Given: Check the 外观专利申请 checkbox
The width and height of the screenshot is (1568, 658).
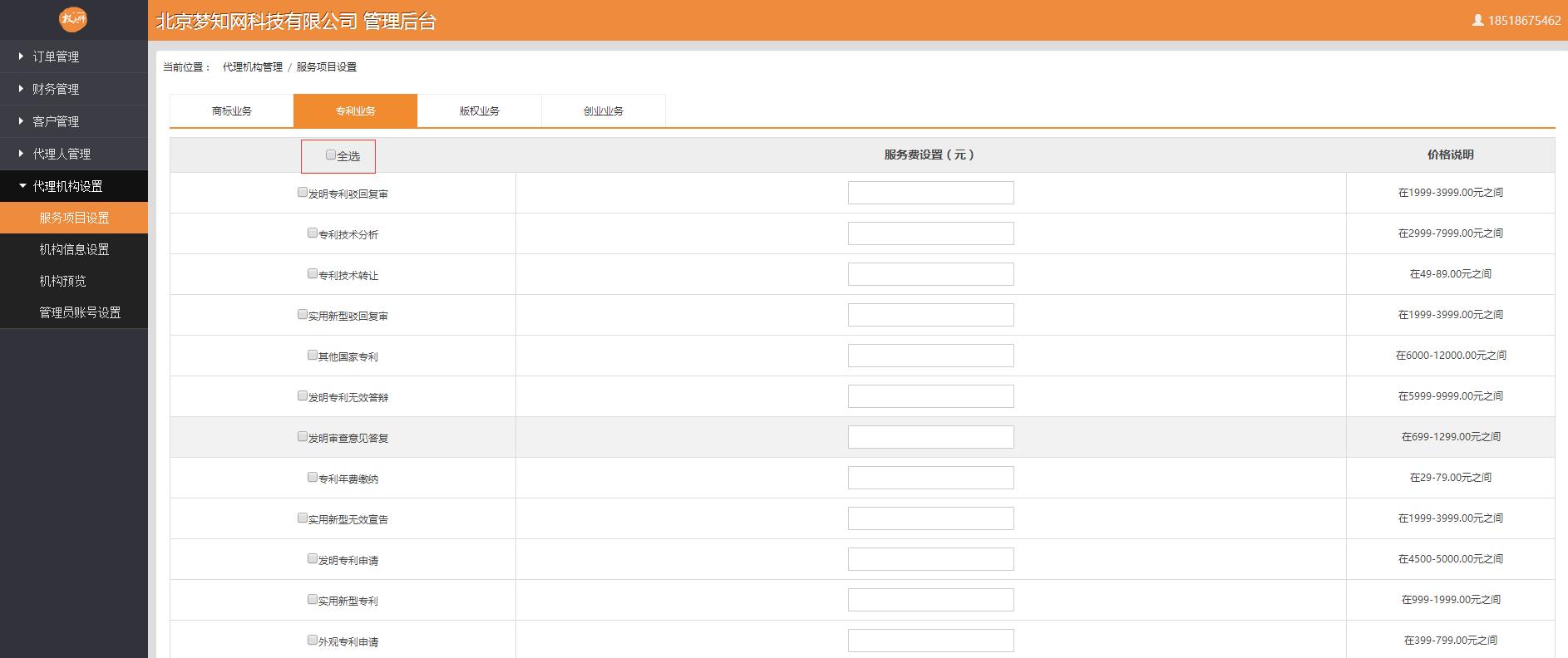Looking at the screenshot, I should coord(313,640).
